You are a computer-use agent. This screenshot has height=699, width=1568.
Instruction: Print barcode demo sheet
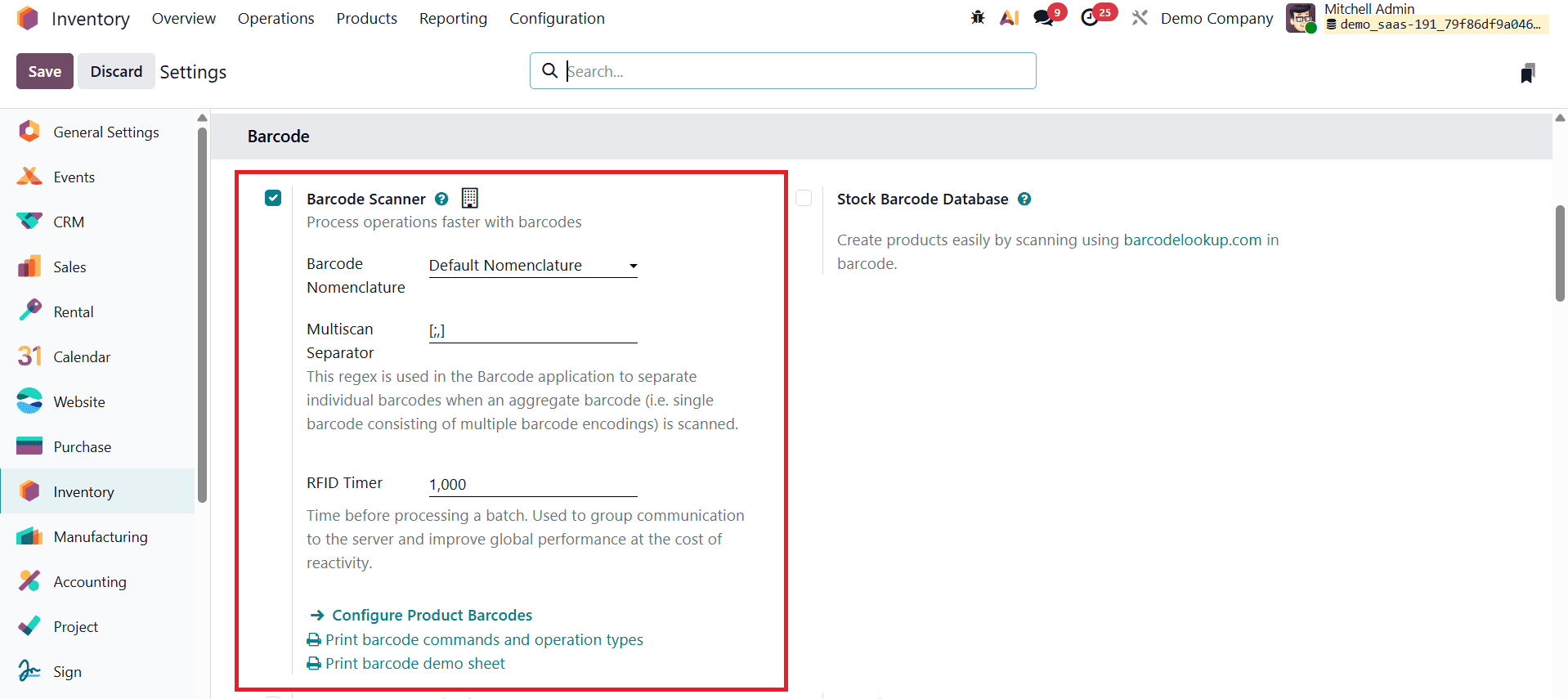point(406,663)
